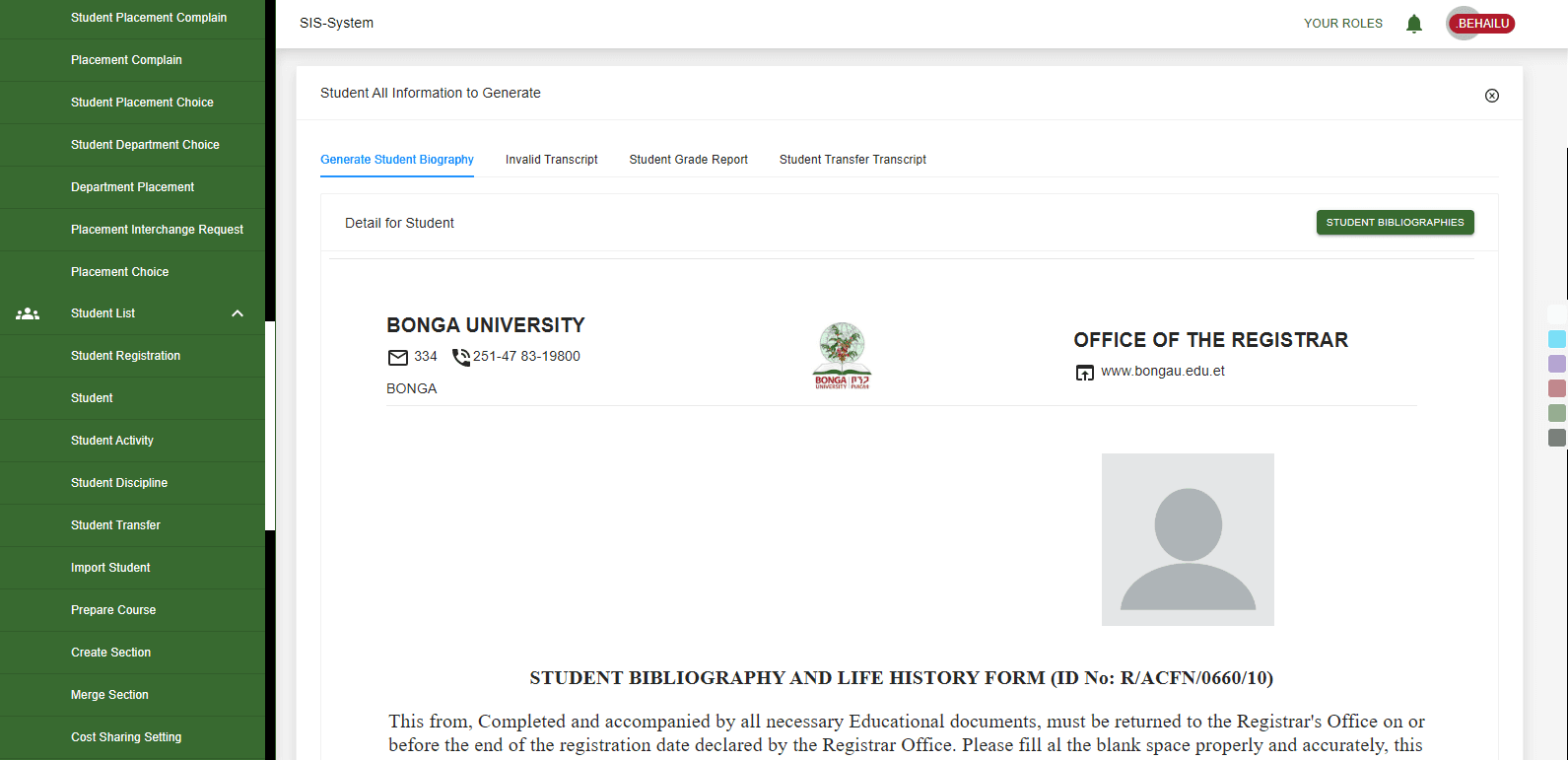Viewport: 1568px width, 760px height.
Task: Click the phone icon beside 251-47 83-19800
Action: pos(461,357)
